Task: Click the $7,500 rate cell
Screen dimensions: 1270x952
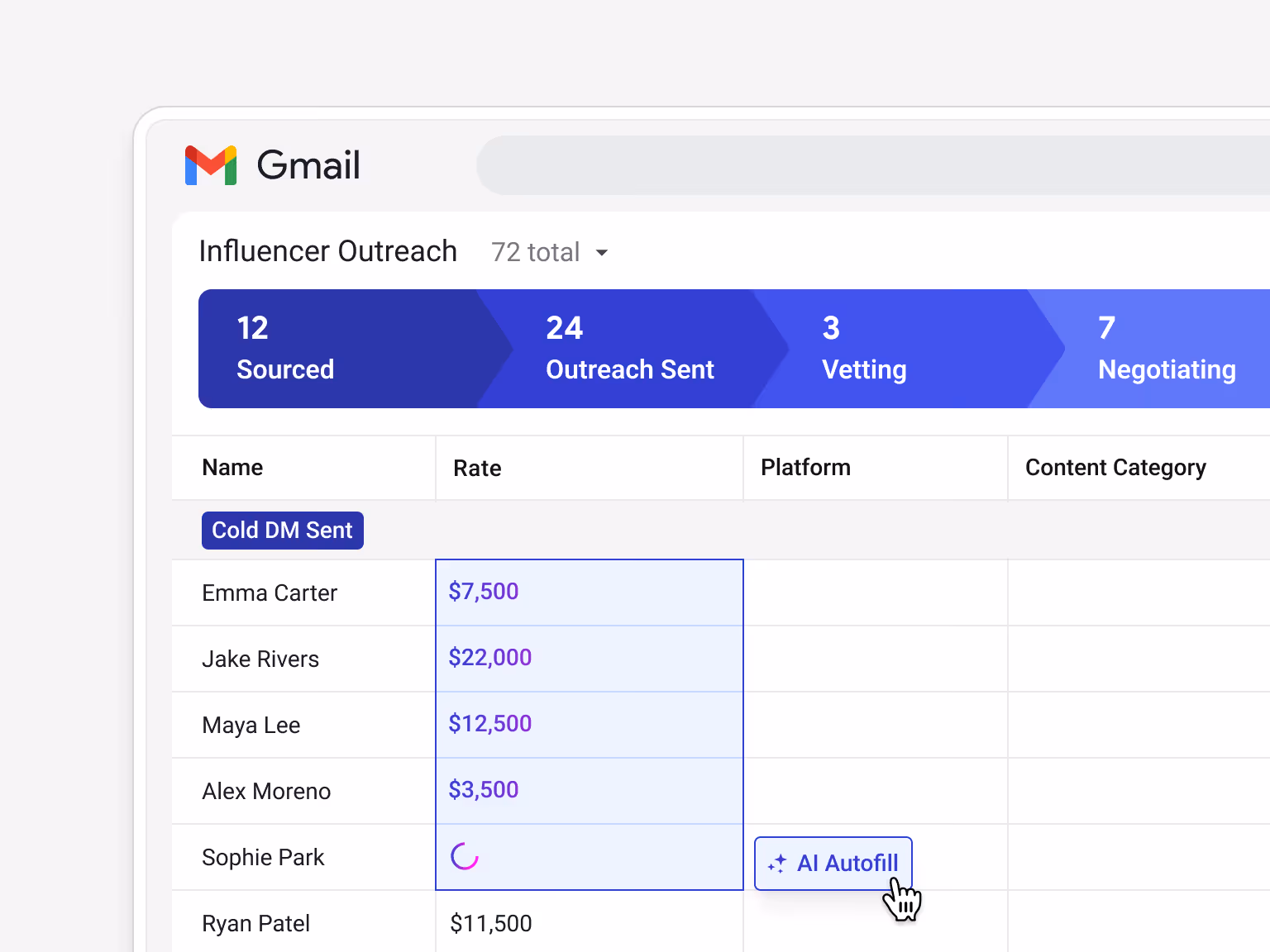Action: pos(590,593)
